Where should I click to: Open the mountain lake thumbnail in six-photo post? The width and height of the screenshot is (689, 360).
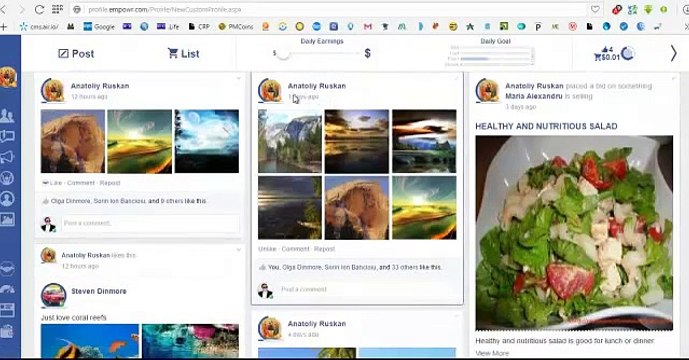click(x=290, y=141)
